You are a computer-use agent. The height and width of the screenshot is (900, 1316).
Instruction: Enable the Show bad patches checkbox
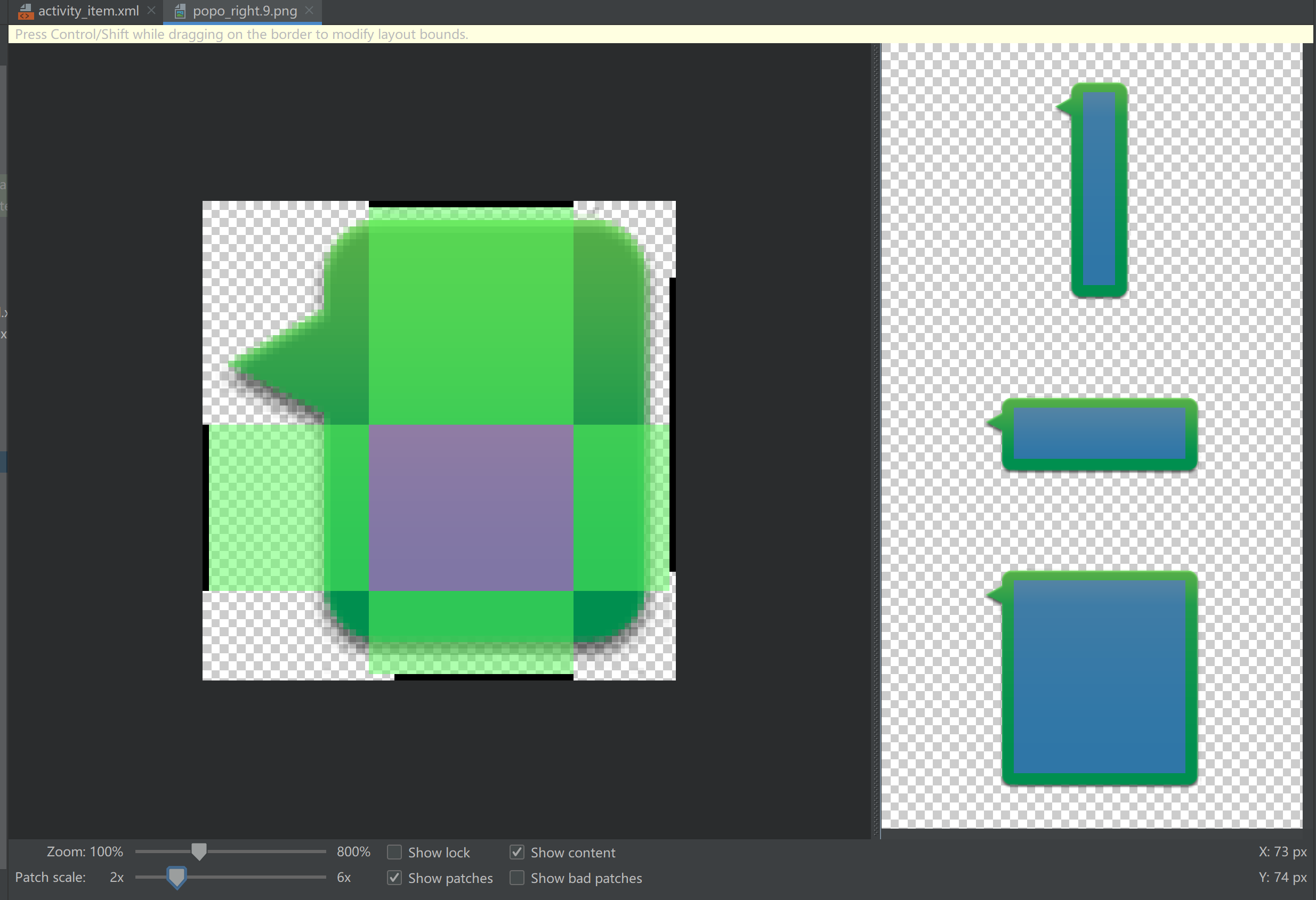pyautogui.click(x=517, y=878)
